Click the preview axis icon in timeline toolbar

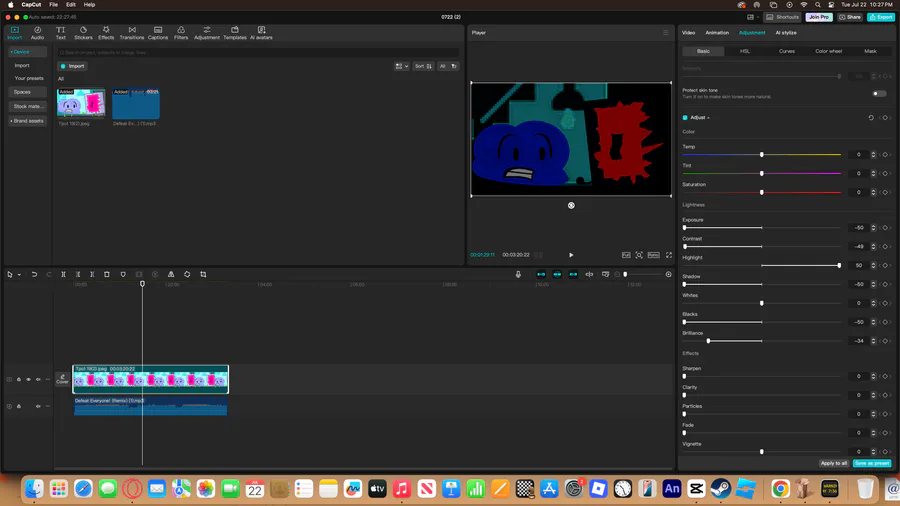(589, 274)
